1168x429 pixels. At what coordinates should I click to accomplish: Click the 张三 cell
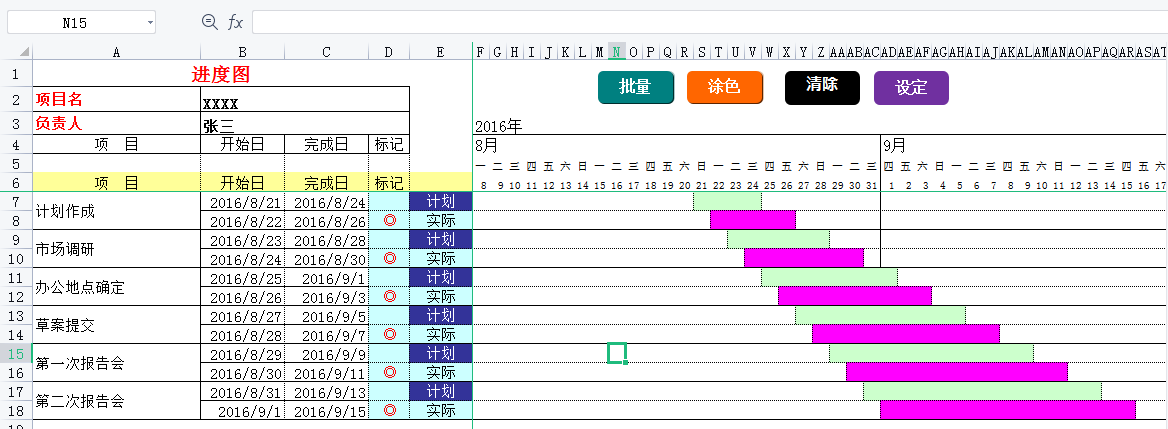click(305, 123)
